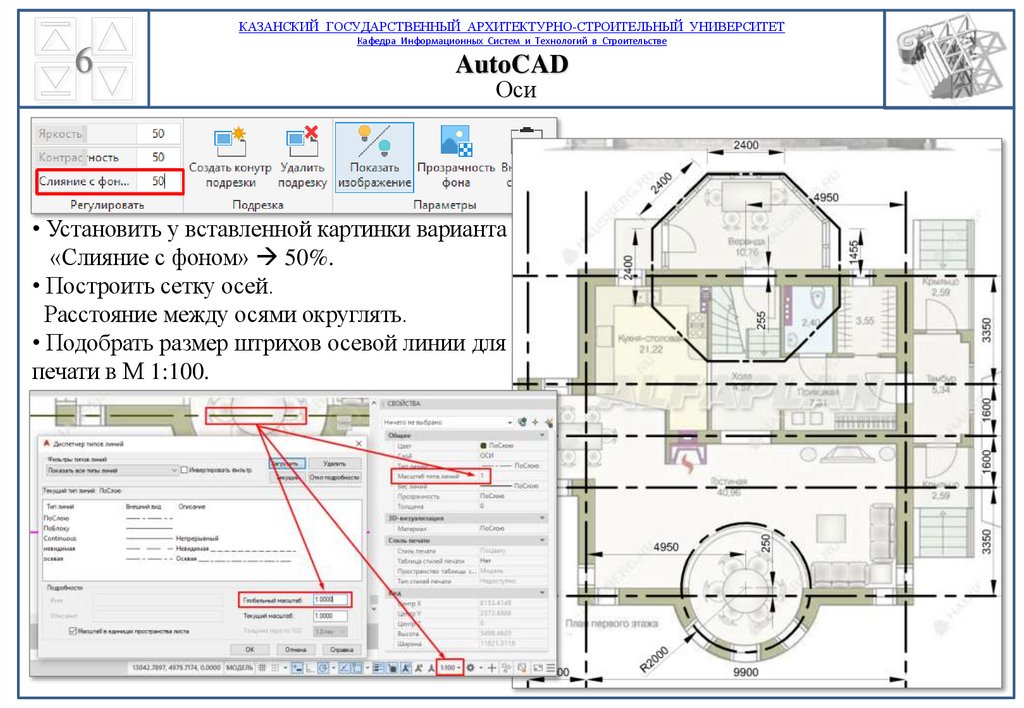Click the Текущий масштаб input field
The width and height of the screenshot is (1024, 708).
tap(330, 616)
